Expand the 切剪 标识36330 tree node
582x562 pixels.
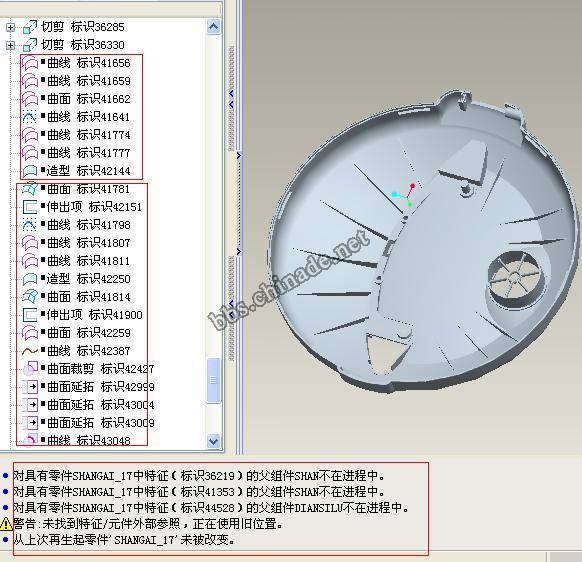coord(10,45)
